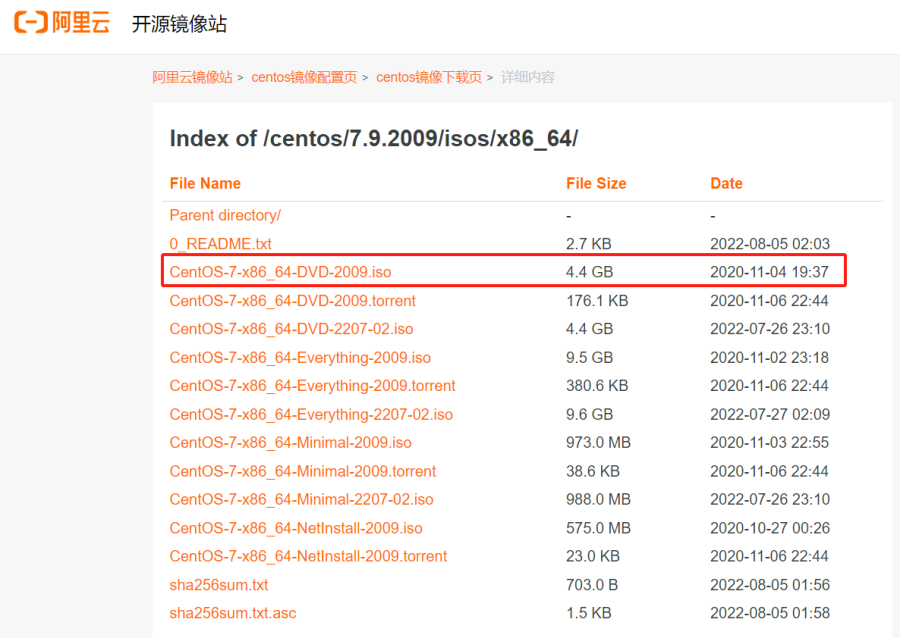Select the 2.7 KB size of 0_README.txt
Screen dimensions: 900x638
click(588, 244)
